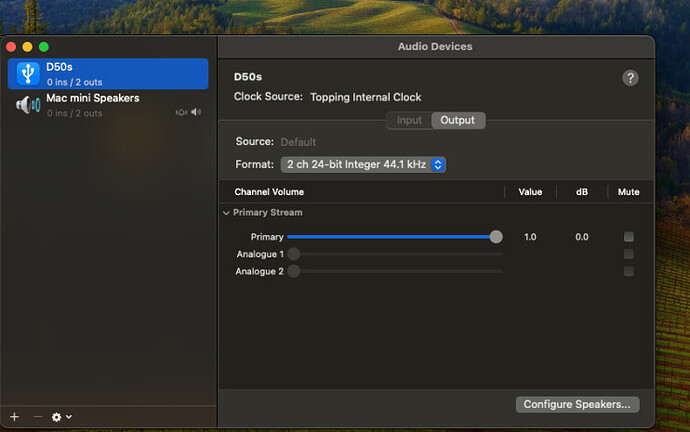
Task: Select the Mac mini Speakers row
Action: pyautogui.click(x=108, y=105)
